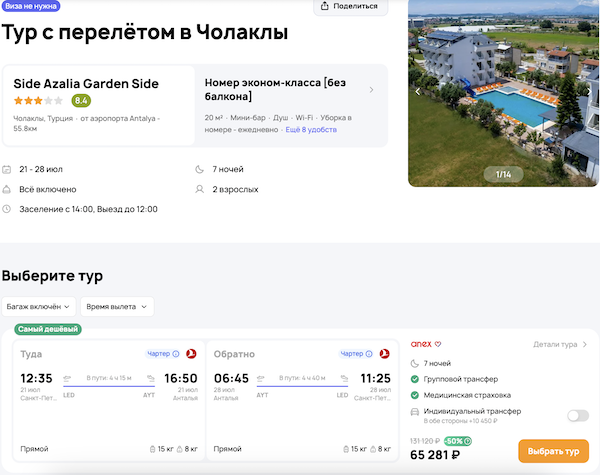Click the -50% discount info badge

pyautogui.click(x=459, y=440)
